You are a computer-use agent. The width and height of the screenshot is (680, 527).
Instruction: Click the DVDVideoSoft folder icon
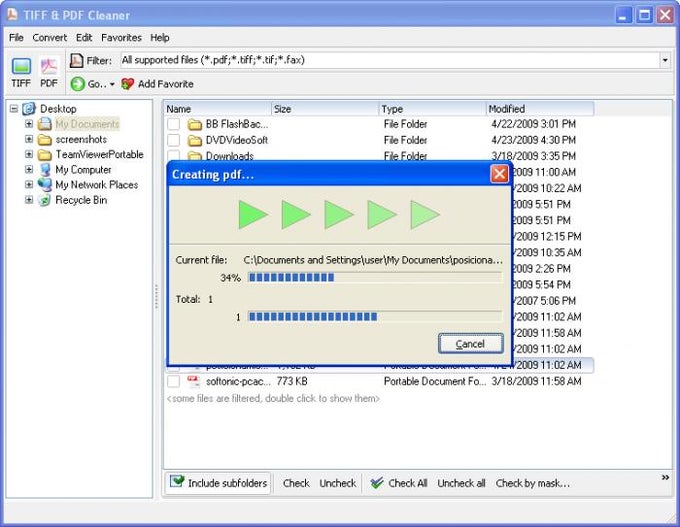pyautogui.click(x=195, y=141)
